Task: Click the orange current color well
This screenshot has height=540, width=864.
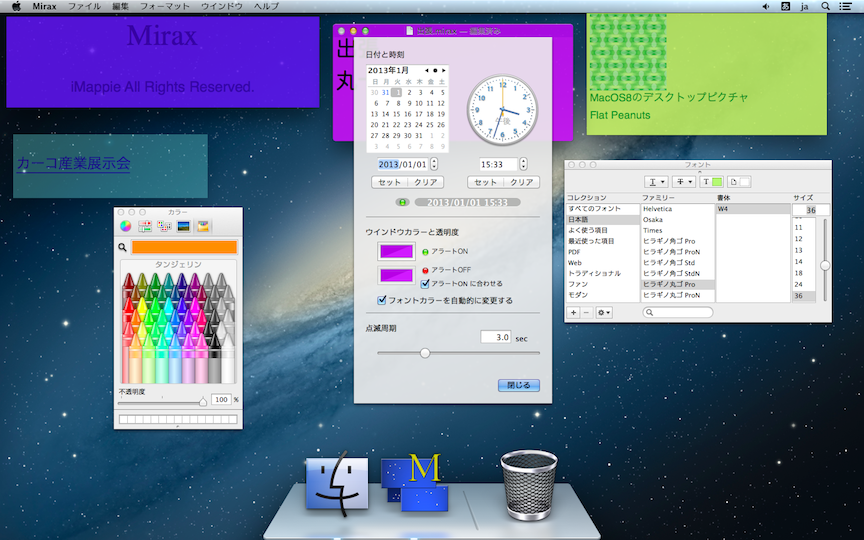Action: (184, 247)
